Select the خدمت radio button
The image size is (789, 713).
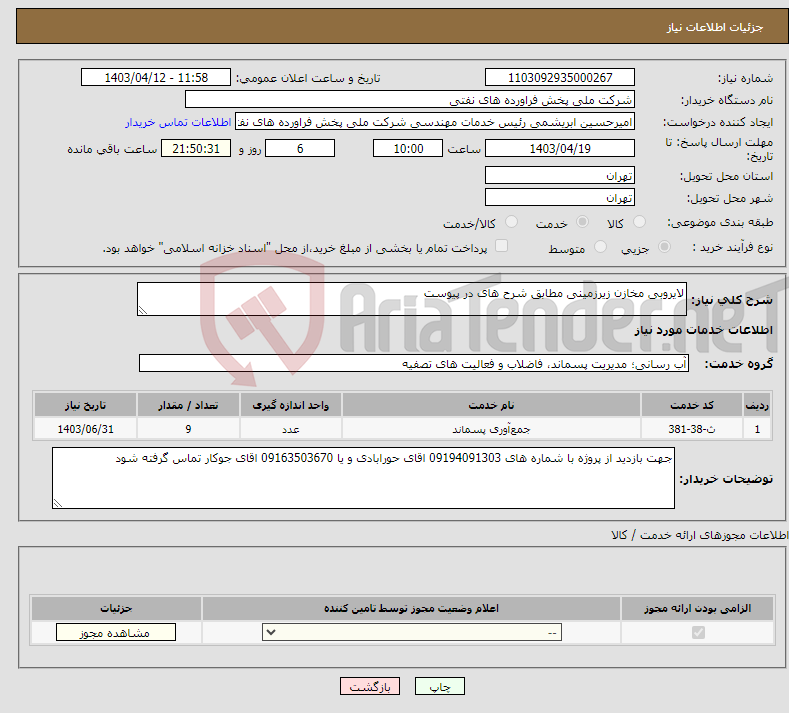(582, 222)
